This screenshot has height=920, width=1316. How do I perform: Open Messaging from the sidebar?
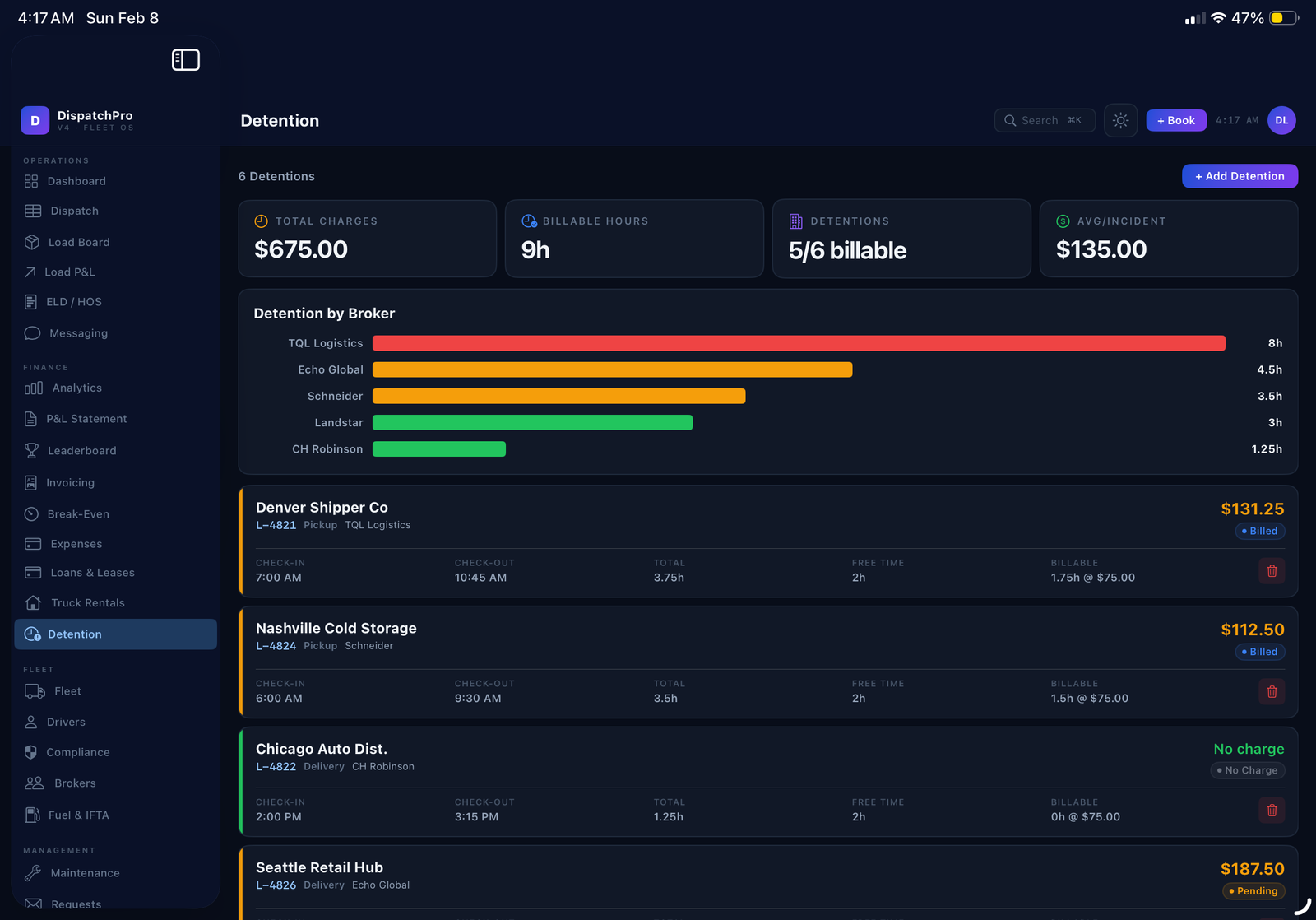coord(77,332)
